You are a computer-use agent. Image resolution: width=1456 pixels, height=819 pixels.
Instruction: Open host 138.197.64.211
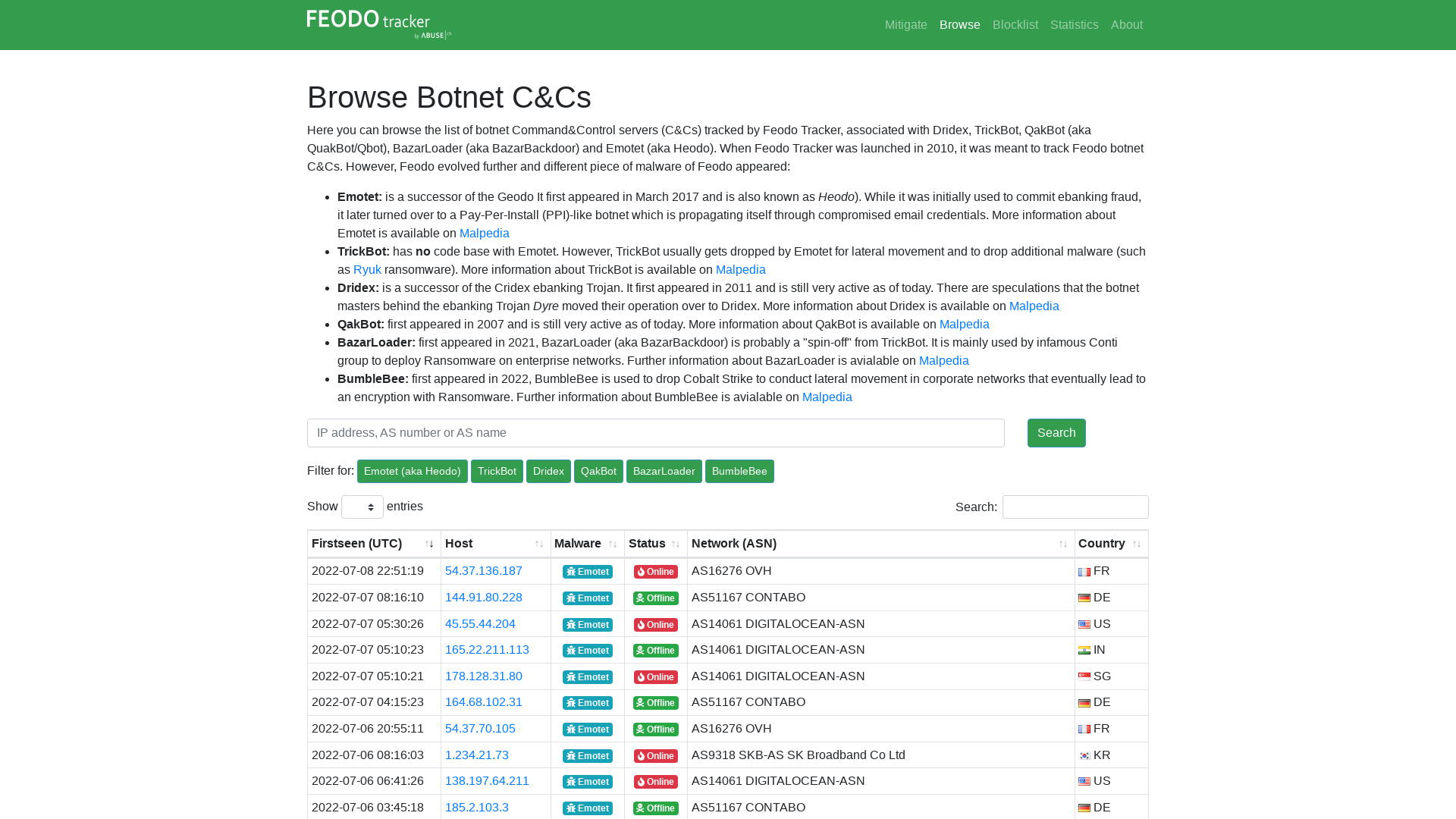coord(487,781)
